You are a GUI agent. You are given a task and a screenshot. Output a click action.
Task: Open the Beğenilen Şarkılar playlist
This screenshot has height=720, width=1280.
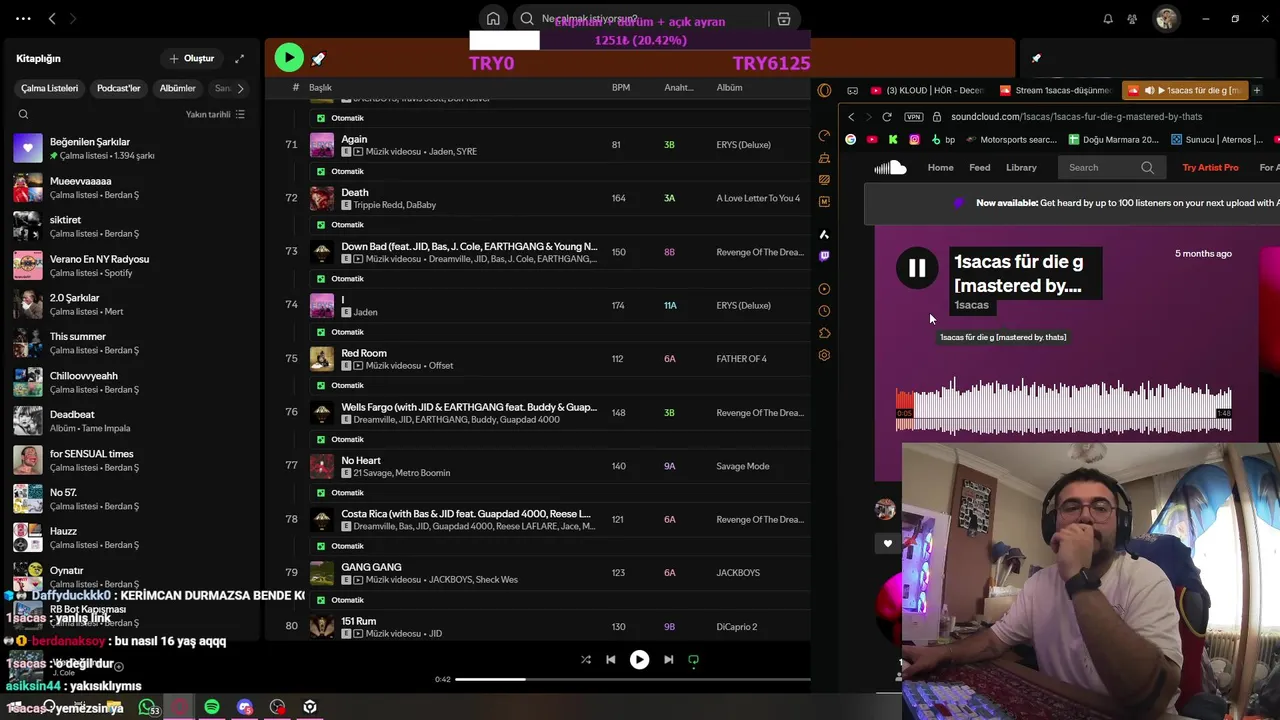pos(130,148)
